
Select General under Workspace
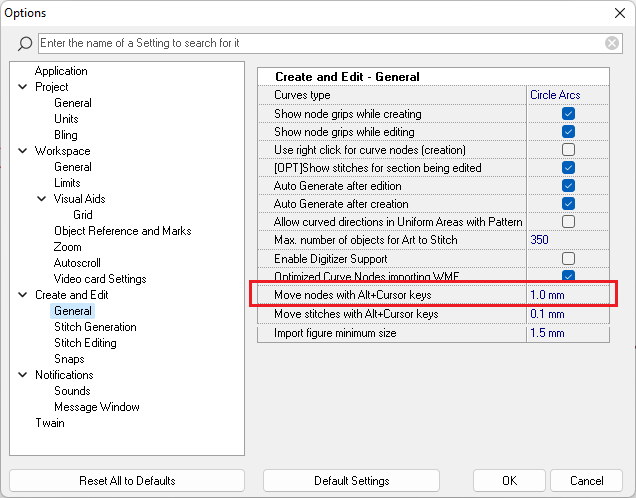point(73,167)
